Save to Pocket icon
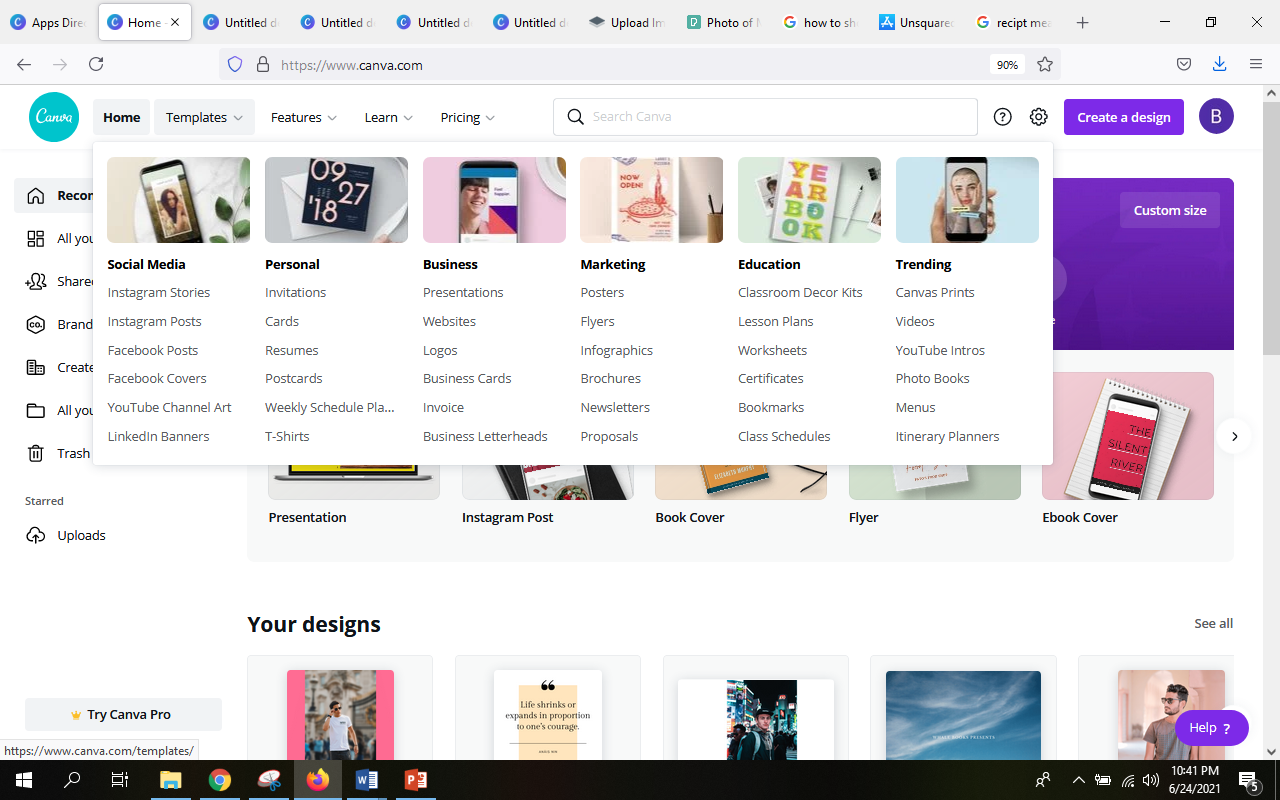Screen dimensions: 1280x800 pyautogui.click(x=1183, y=64)
